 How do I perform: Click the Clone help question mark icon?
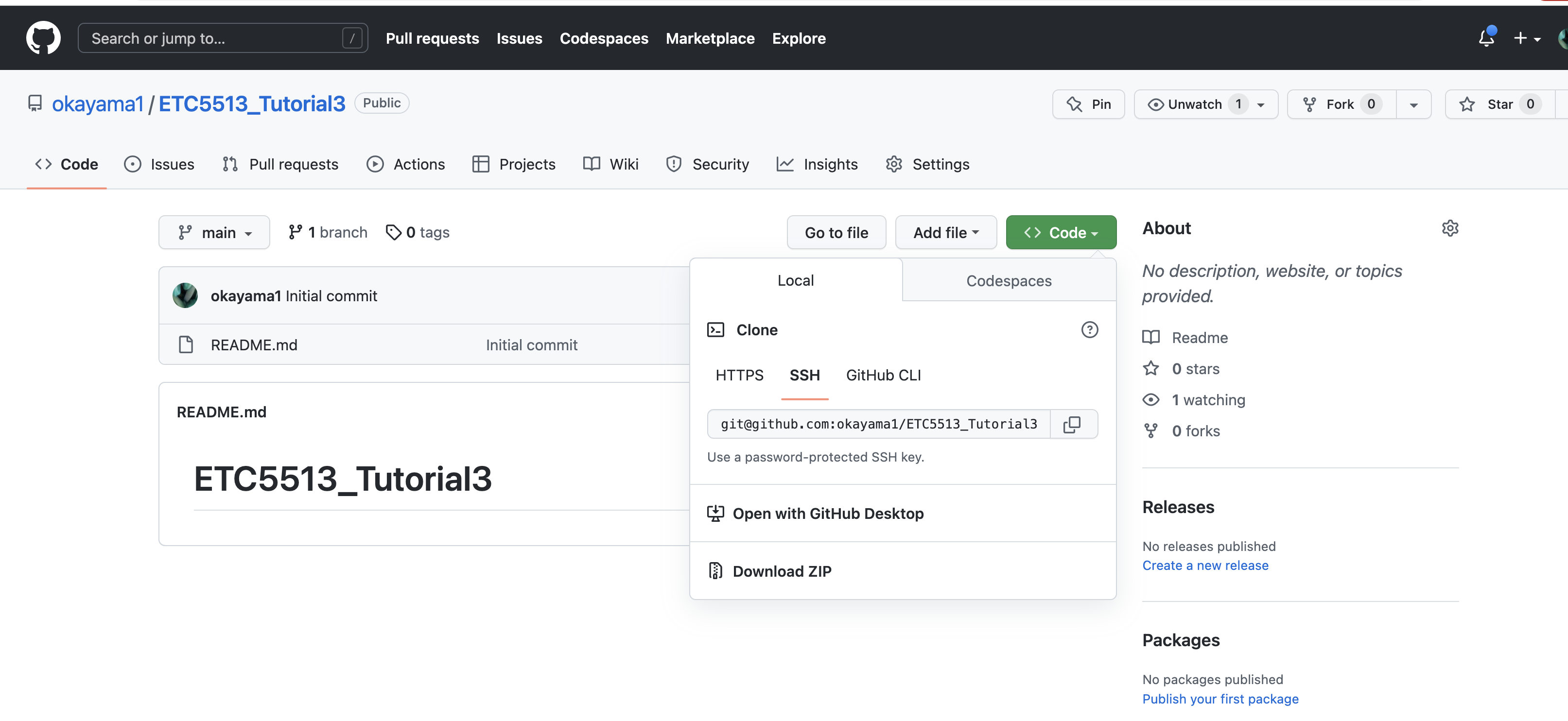[x=1089, y=330]
